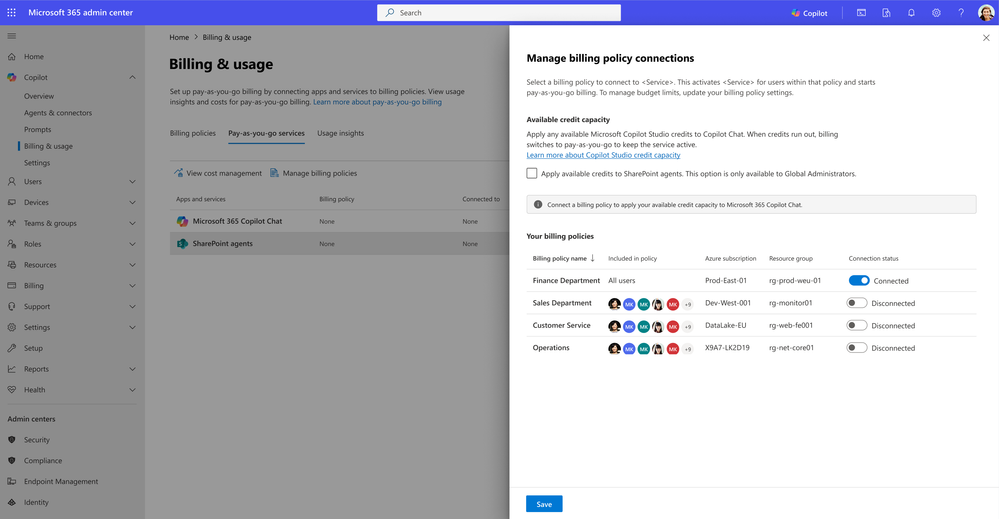Close the Manage billing policy connections panel

[986, 38]
